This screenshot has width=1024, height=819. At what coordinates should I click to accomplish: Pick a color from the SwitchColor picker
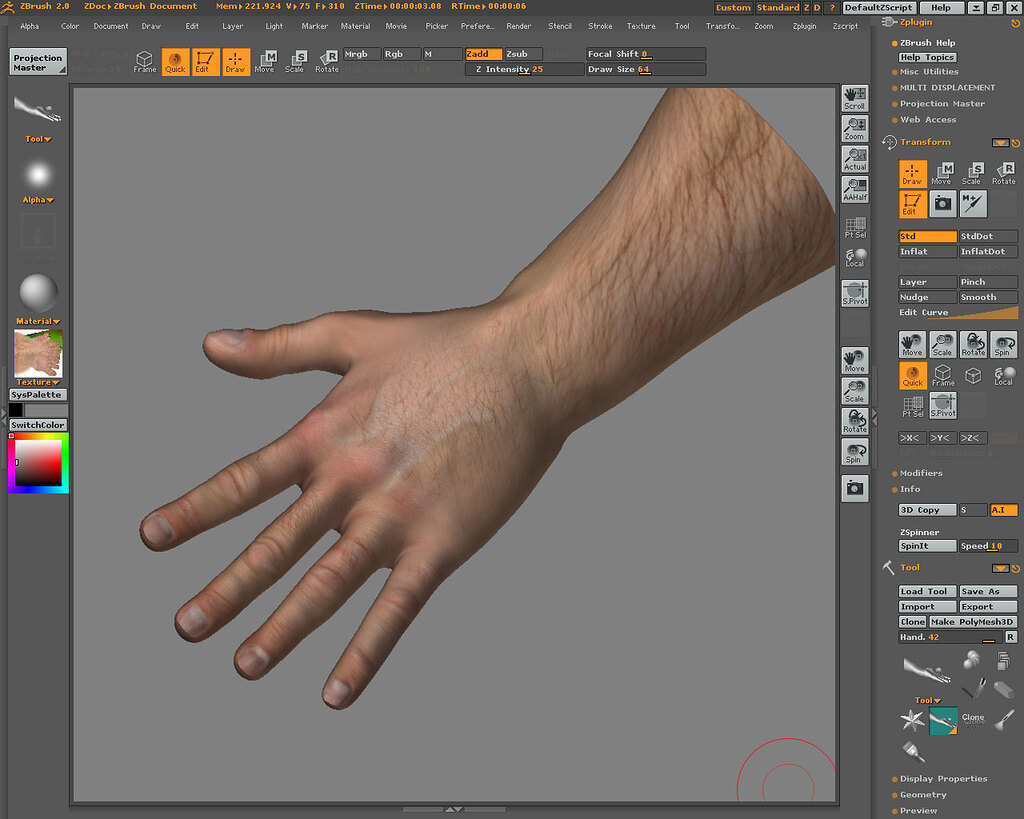point(37,462)
